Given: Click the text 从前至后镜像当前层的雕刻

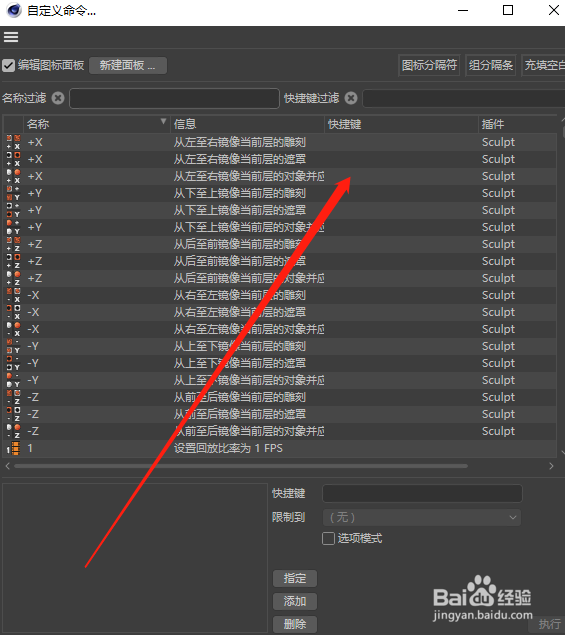Looking at the screenshot, I should (240, 397).
